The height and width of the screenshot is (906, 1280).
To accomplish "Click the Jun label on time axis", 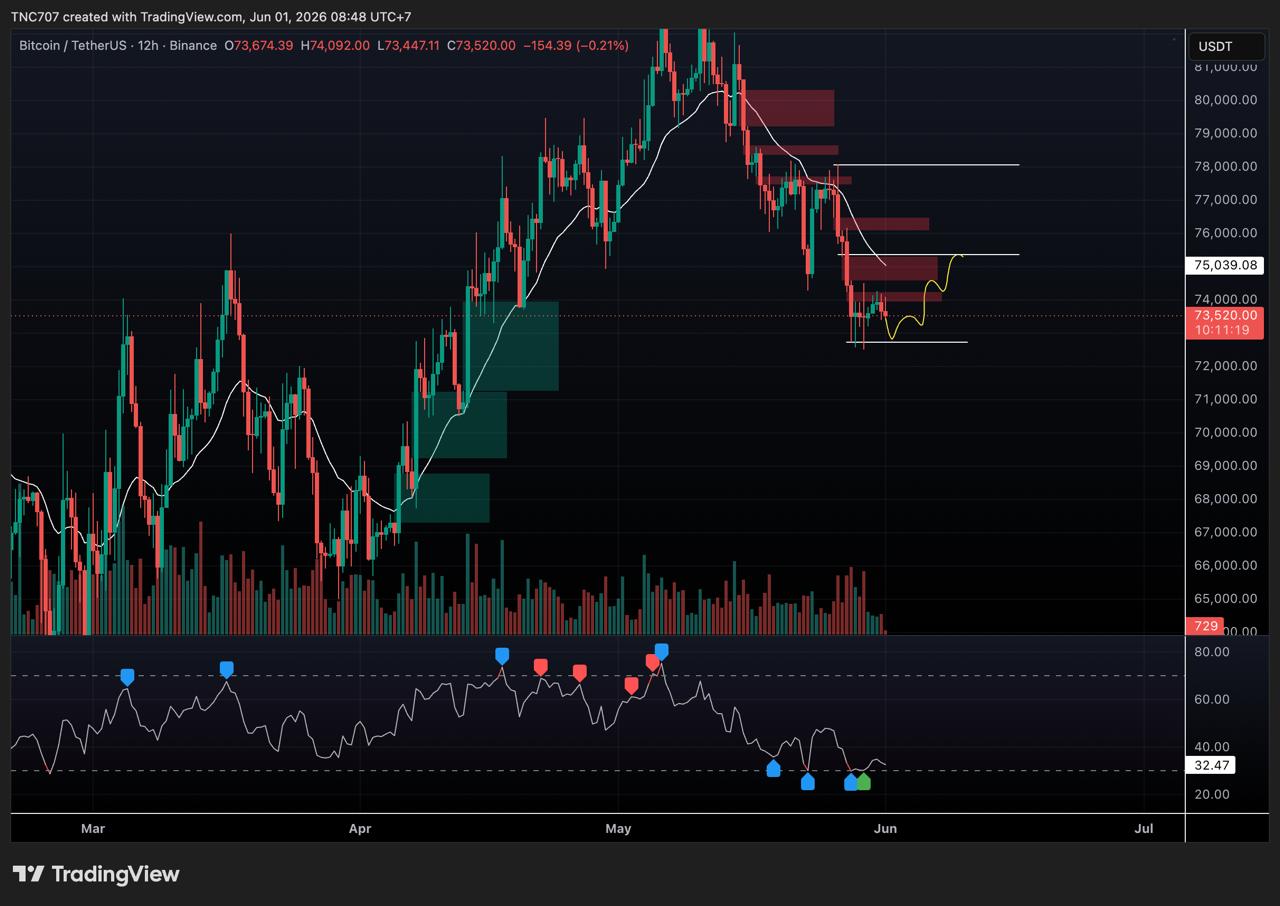I will pyautogui.click(x=884, y=828).
